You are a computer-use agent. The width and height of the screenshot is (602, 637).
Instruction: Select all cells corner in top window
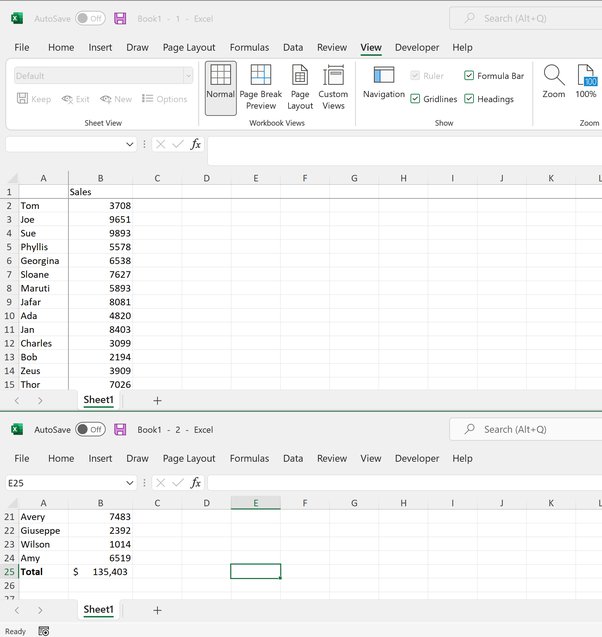pos(13,178)
